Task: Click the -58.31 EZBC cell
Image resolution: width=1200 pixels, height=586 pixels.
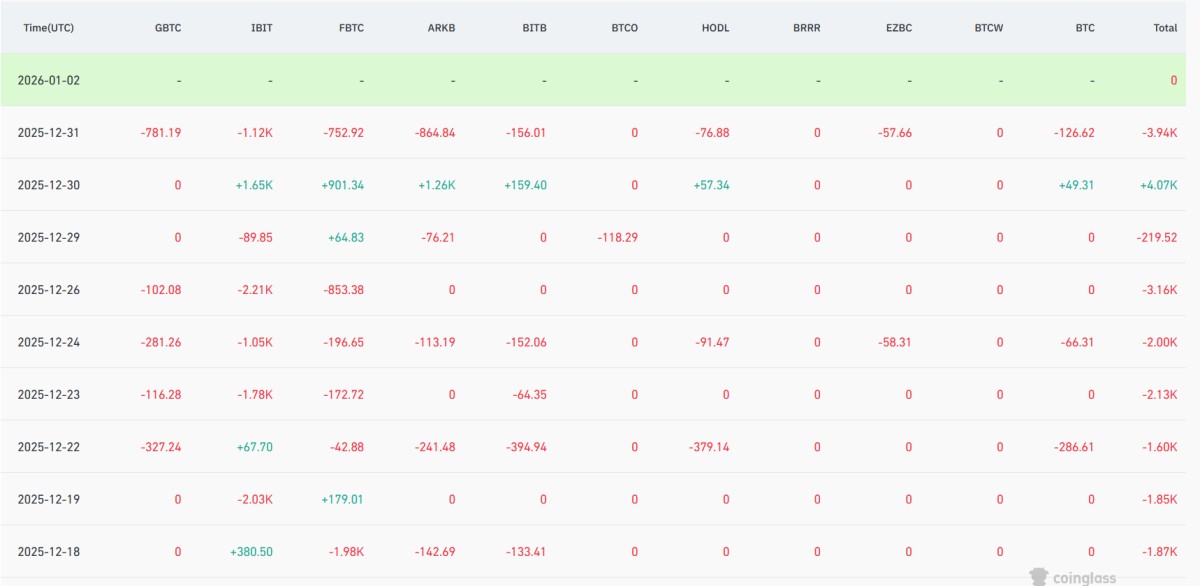Action: [x=889, y=342]
